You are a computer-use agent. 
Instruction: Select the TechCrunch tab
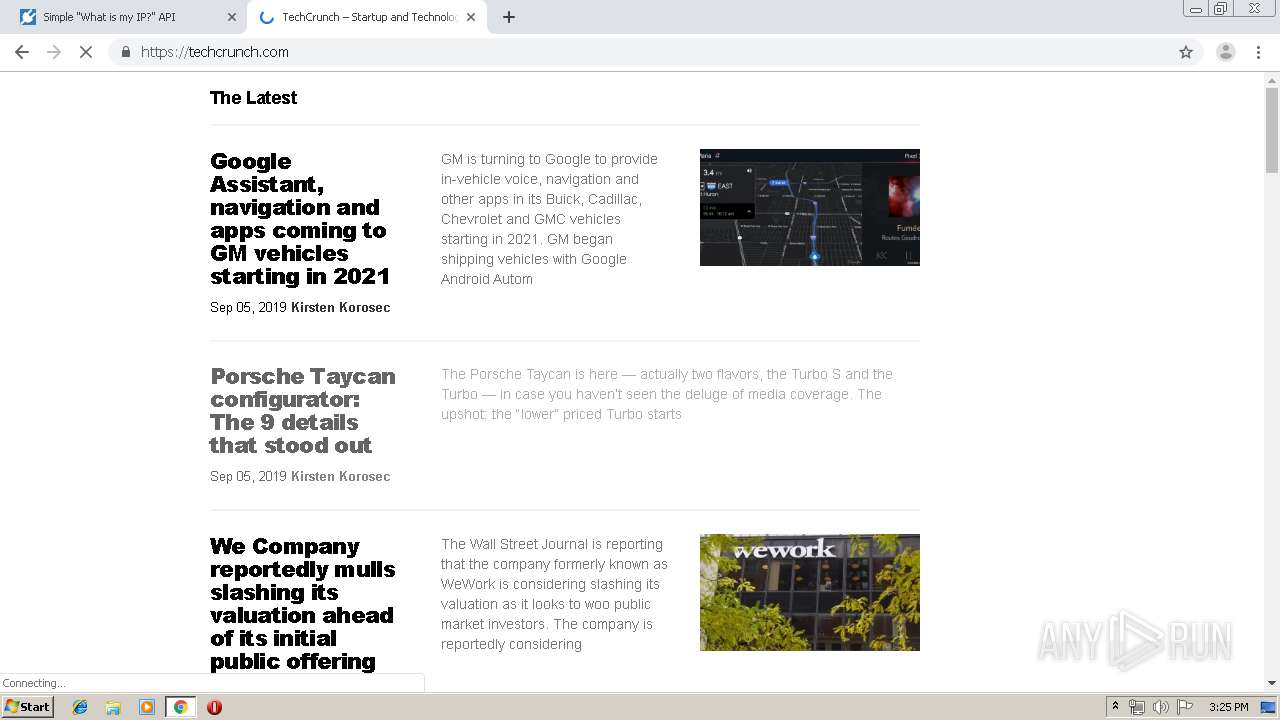(367, 17)
